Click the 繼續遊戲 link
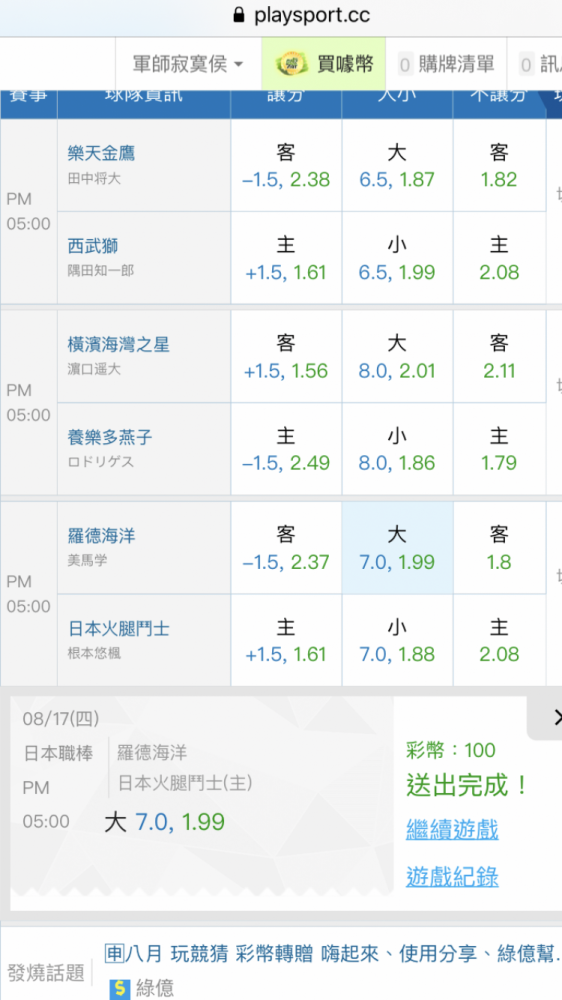Screen dimensions: 562x1000 point(452,830)
